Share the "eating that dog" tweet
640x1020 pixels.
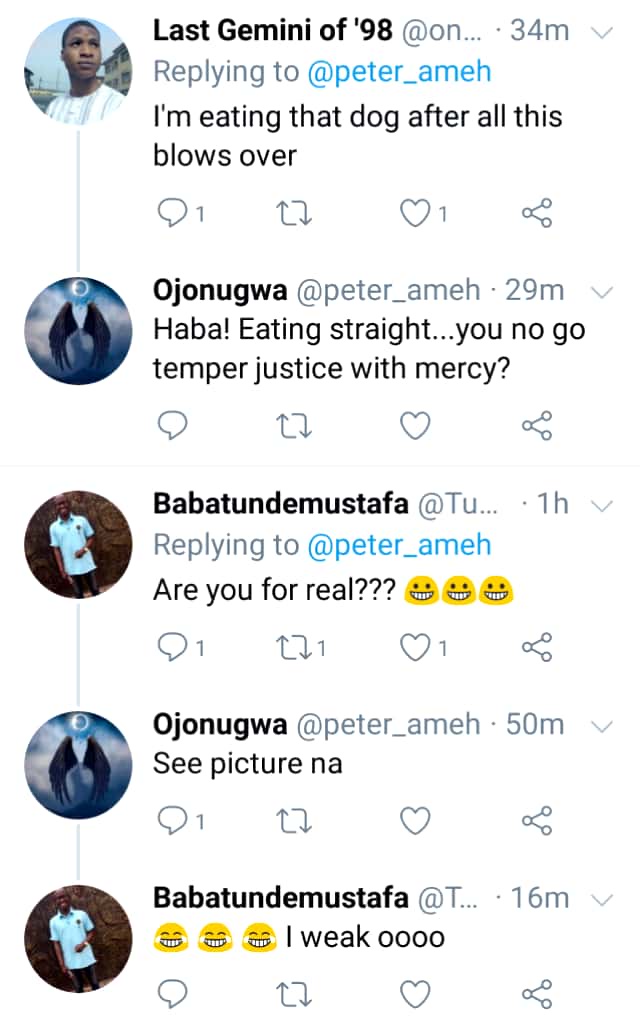tap(537, 212)
